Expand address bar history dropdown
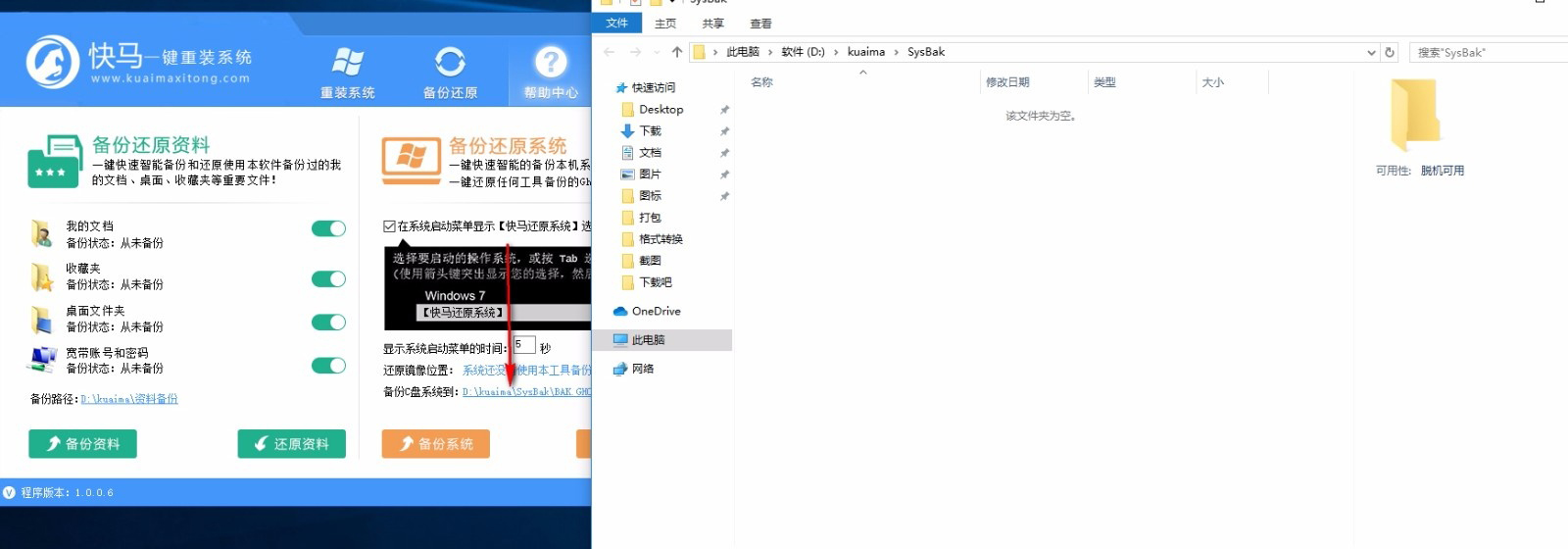This screenshot has width=1568, height=549. [x=1371, y=53]
